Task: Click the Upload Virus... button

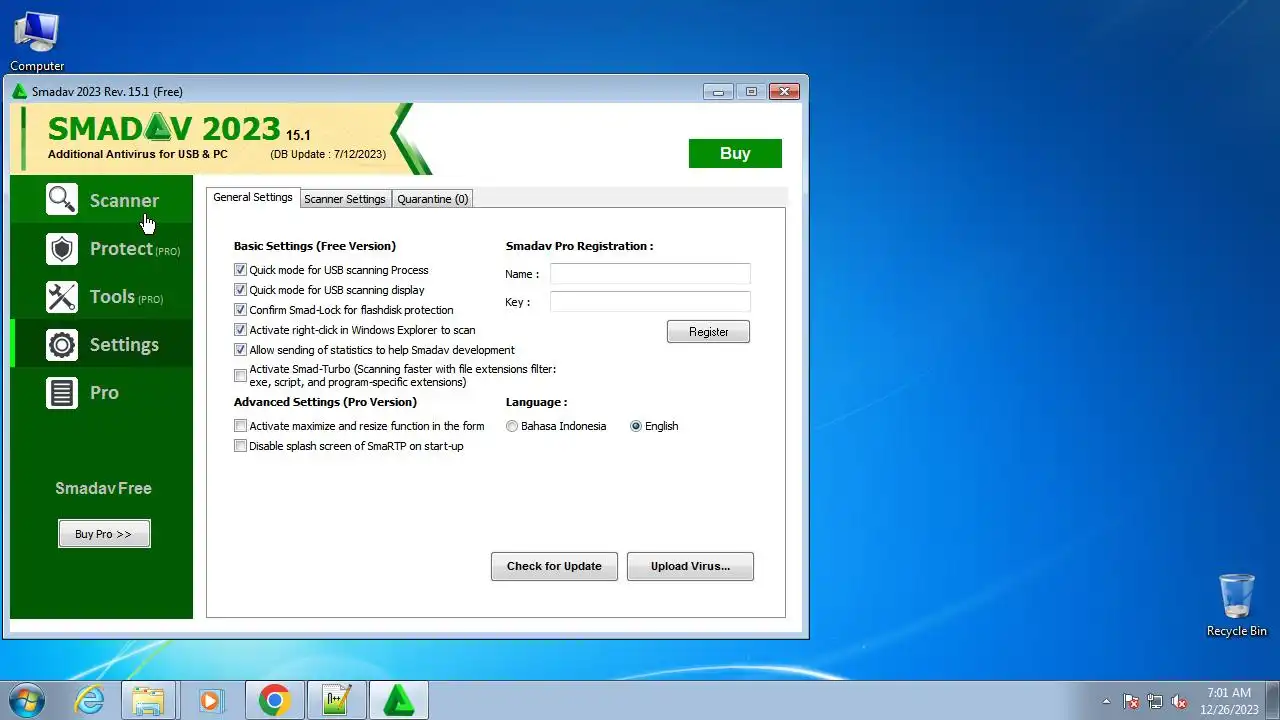Action: pyautogui.click(x=690, y=566)
